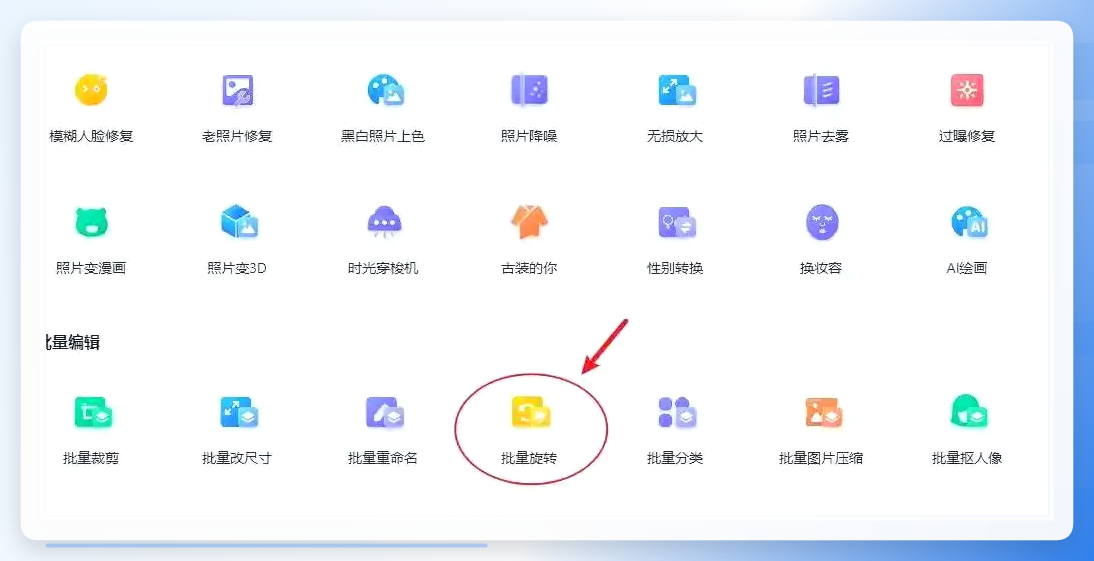Click the 时光穿梭机 text label
1094x561 pixels.
coord(383,268)
